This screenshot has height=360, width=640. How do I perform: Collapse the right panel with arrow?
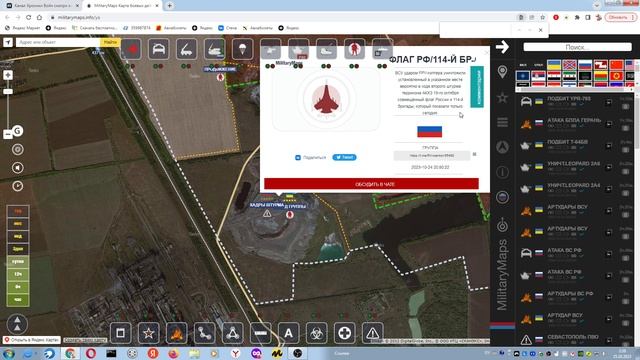point(502,47)
